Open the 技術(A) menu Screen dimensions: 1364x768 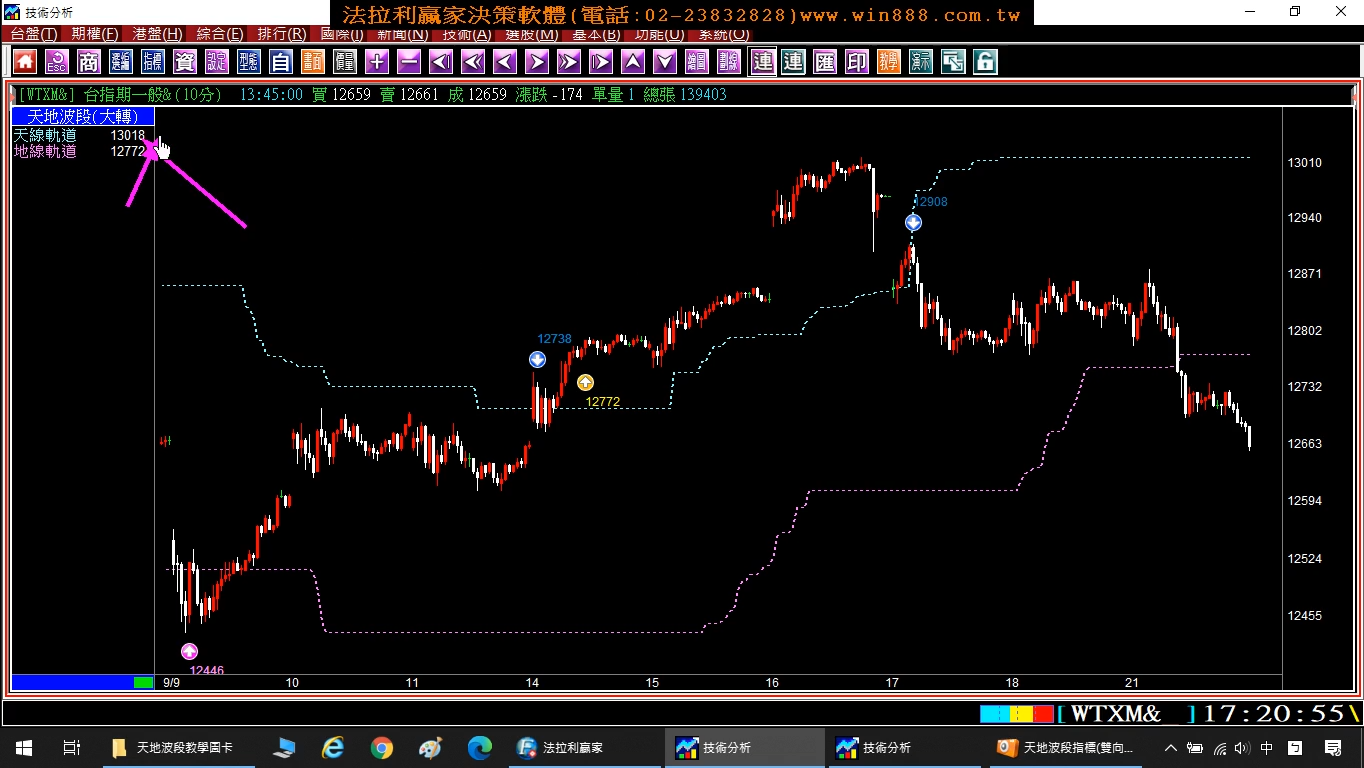pyautogui.click(x=467, y=34)
